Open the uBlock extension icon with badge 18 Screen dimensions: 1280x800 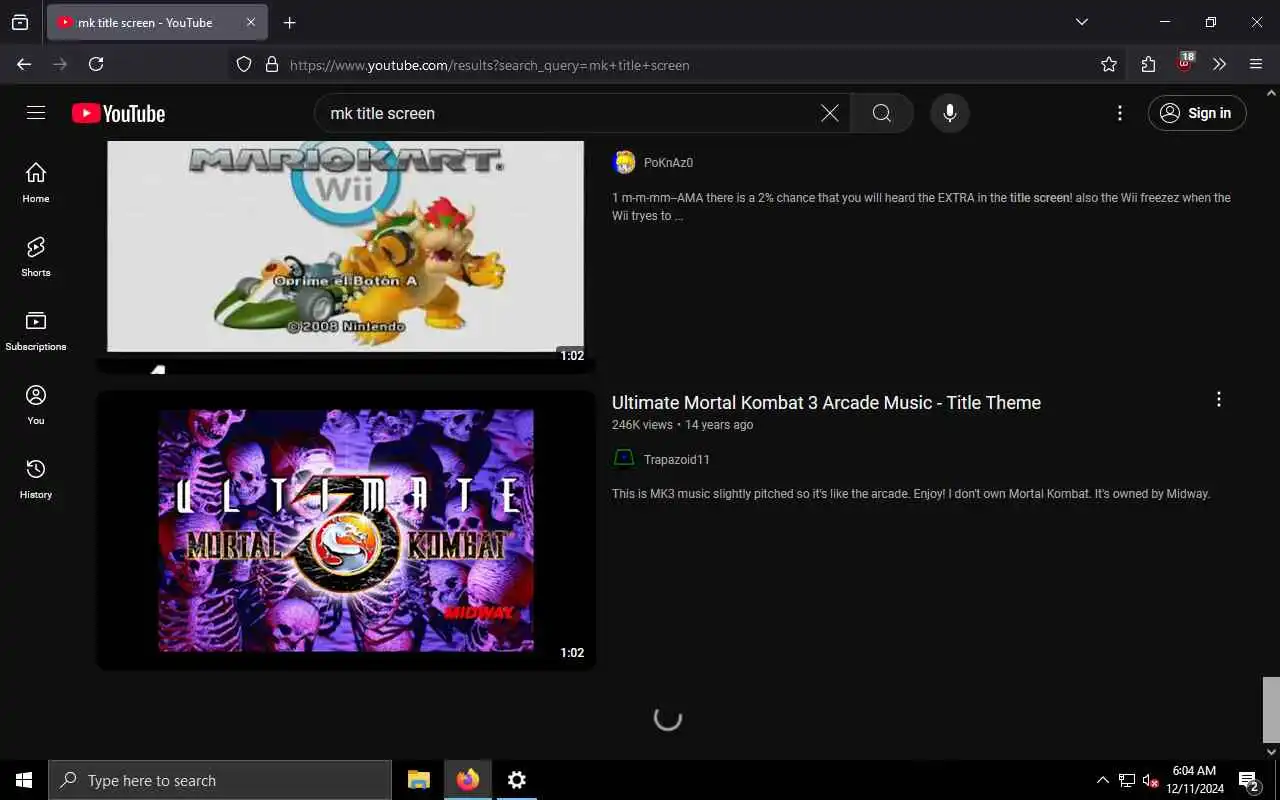[x=1185, y=63]
